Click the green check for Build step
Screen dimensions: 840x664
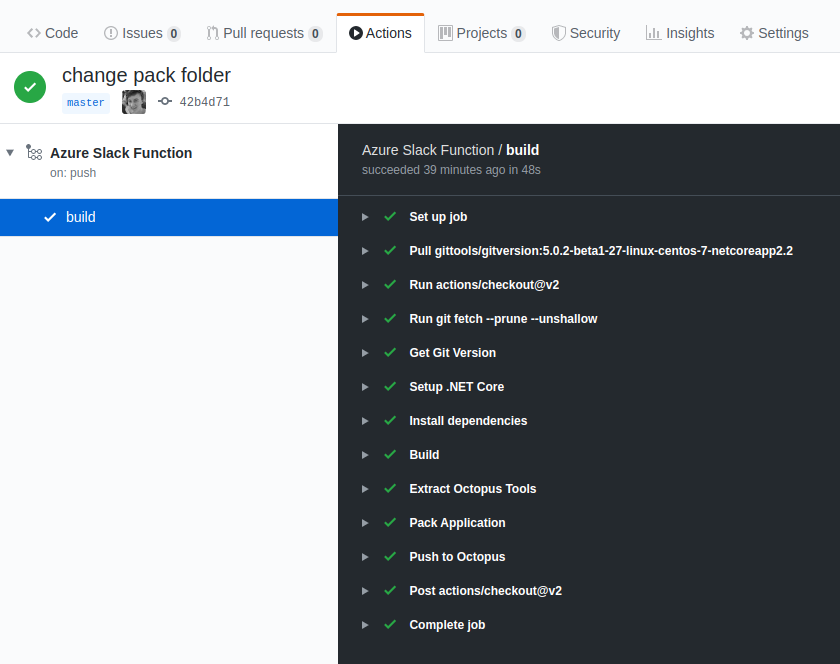pyautogui.click(x=390, y=454)
